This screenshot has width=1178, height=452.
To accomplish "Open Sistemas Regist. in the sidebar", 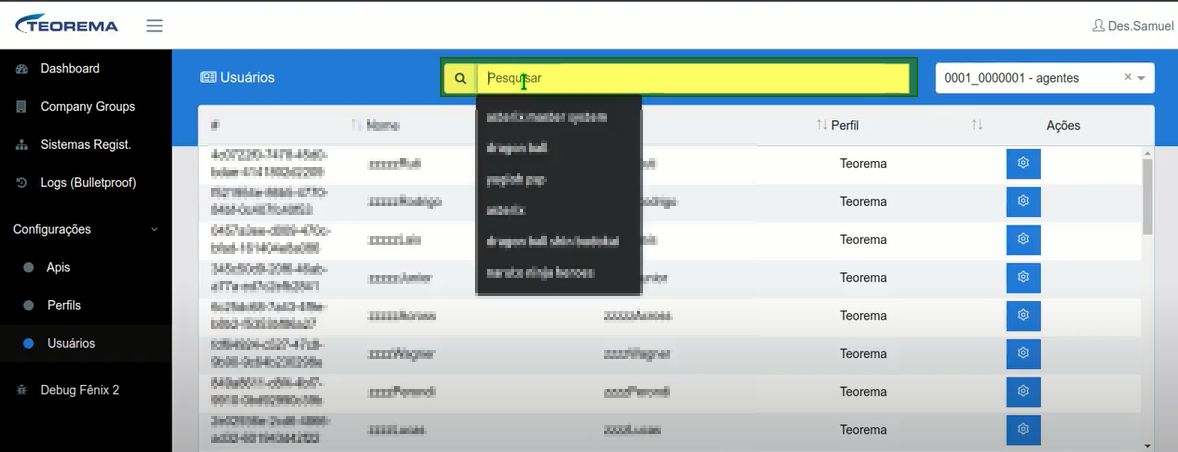I will [x=86, y=145].
